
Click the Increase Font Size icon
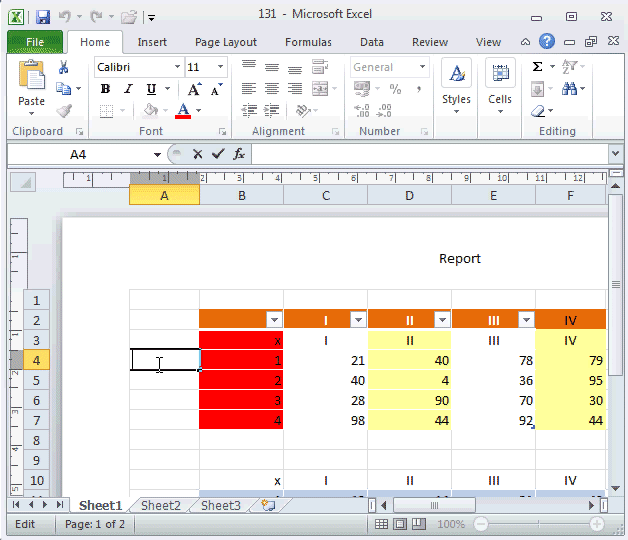tap(194, 89)
